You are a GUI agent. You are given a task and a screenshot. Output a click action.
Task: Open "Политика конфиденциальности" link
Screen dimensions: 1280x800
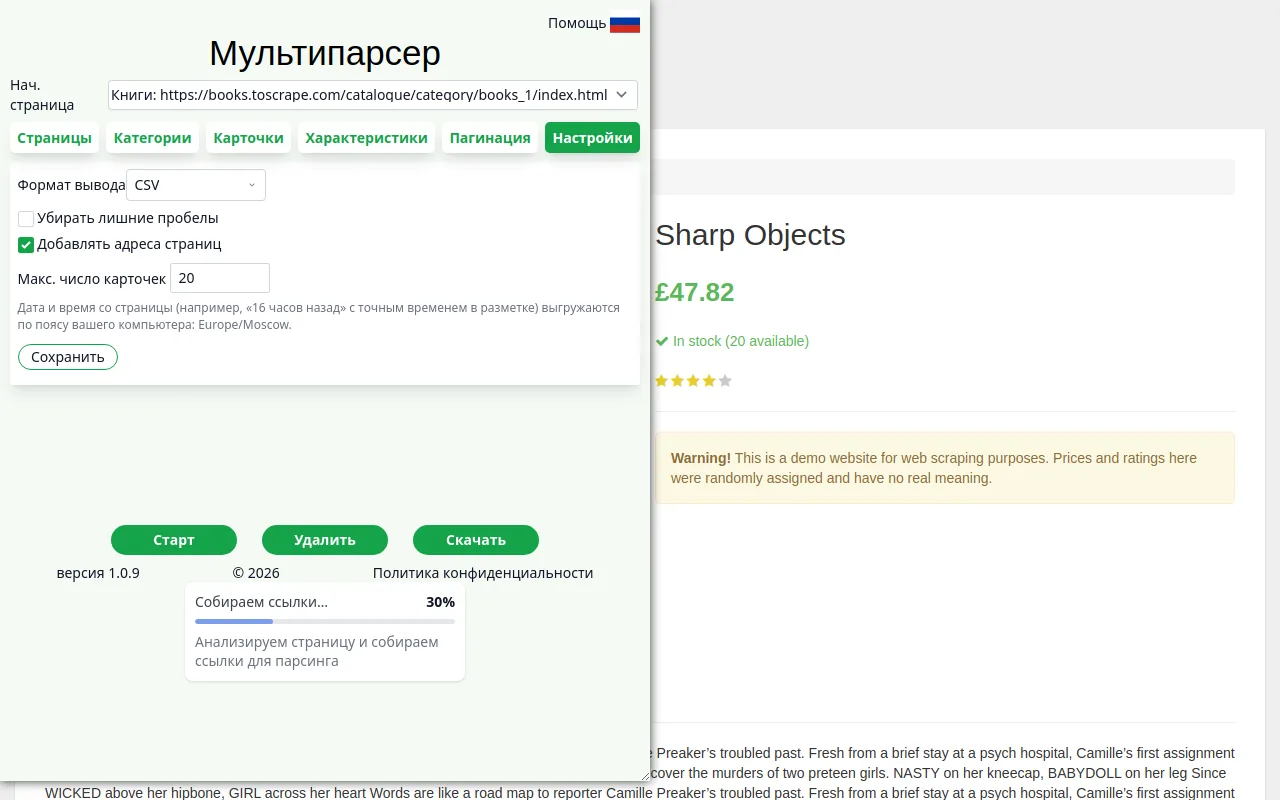483,573
